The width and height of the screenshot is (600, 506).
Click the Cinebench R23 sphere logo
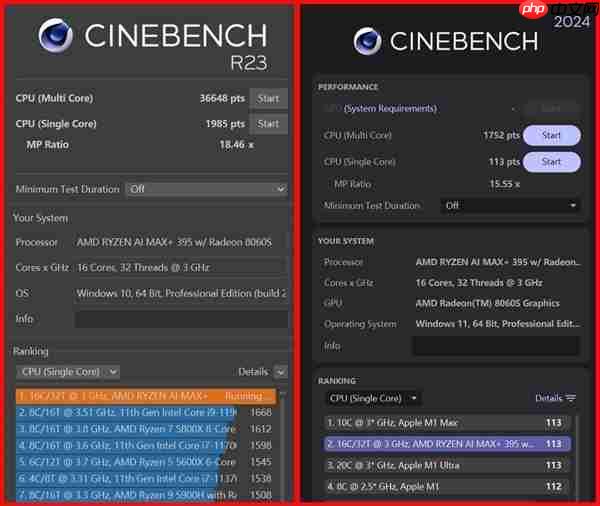coord(57,37)
